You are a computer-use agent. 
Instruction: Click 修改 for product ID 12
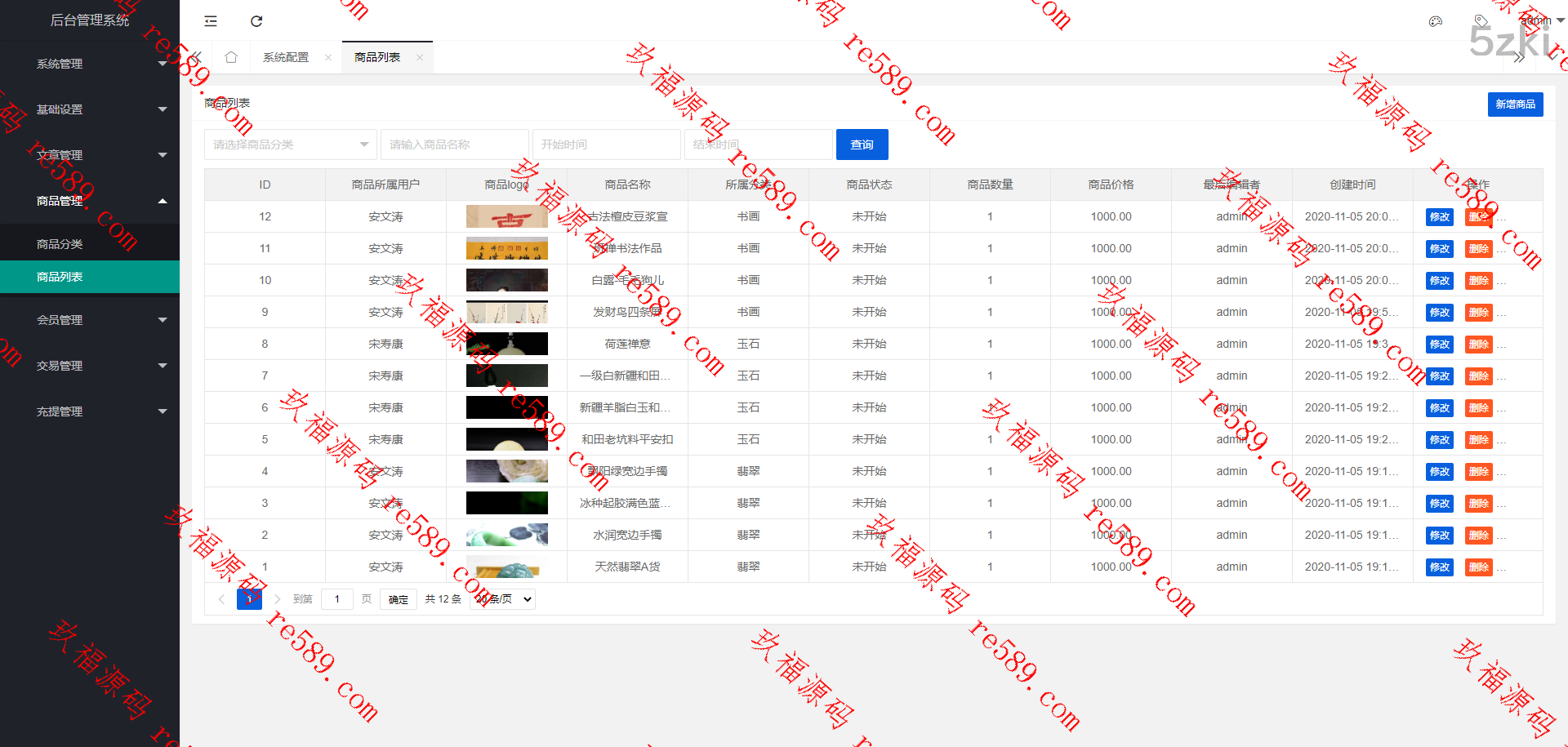1439,217
